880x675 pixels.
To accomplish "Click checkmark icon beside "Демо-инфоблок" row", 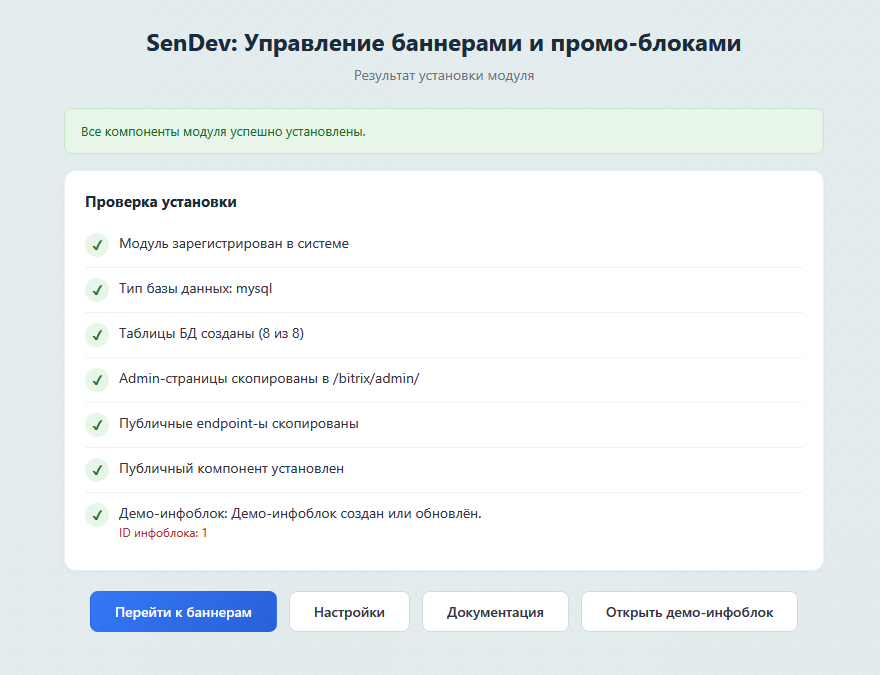I will point(97,515).
